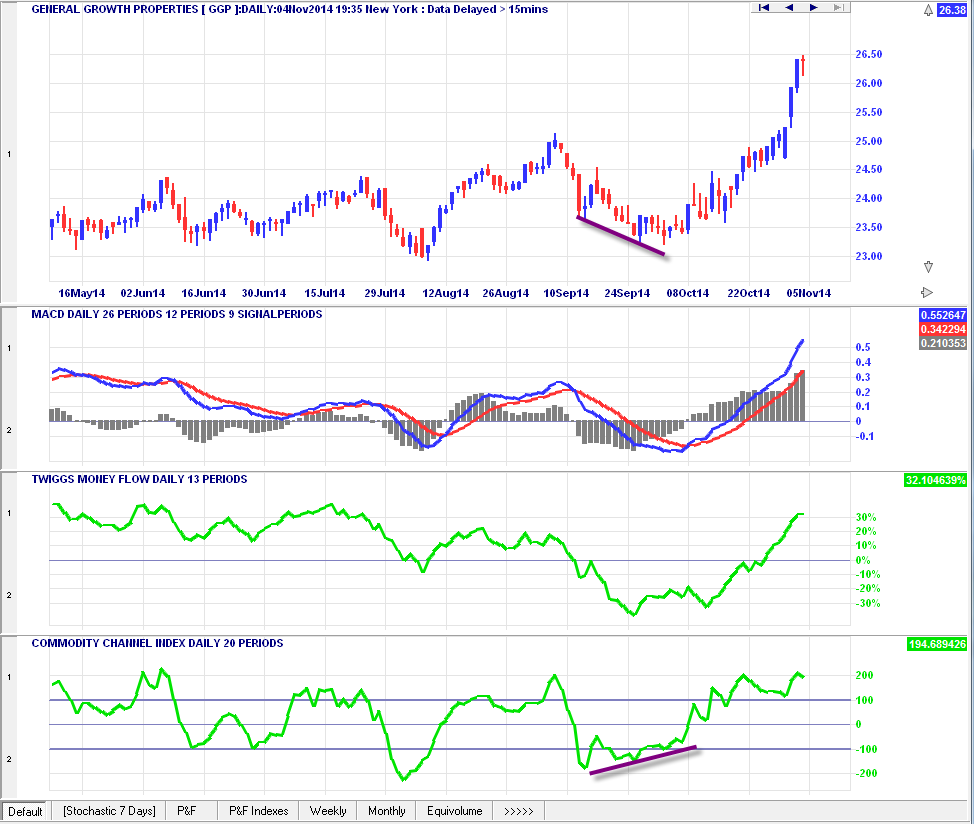Open the Default tab
974x824 pixels.
(25, 812)
